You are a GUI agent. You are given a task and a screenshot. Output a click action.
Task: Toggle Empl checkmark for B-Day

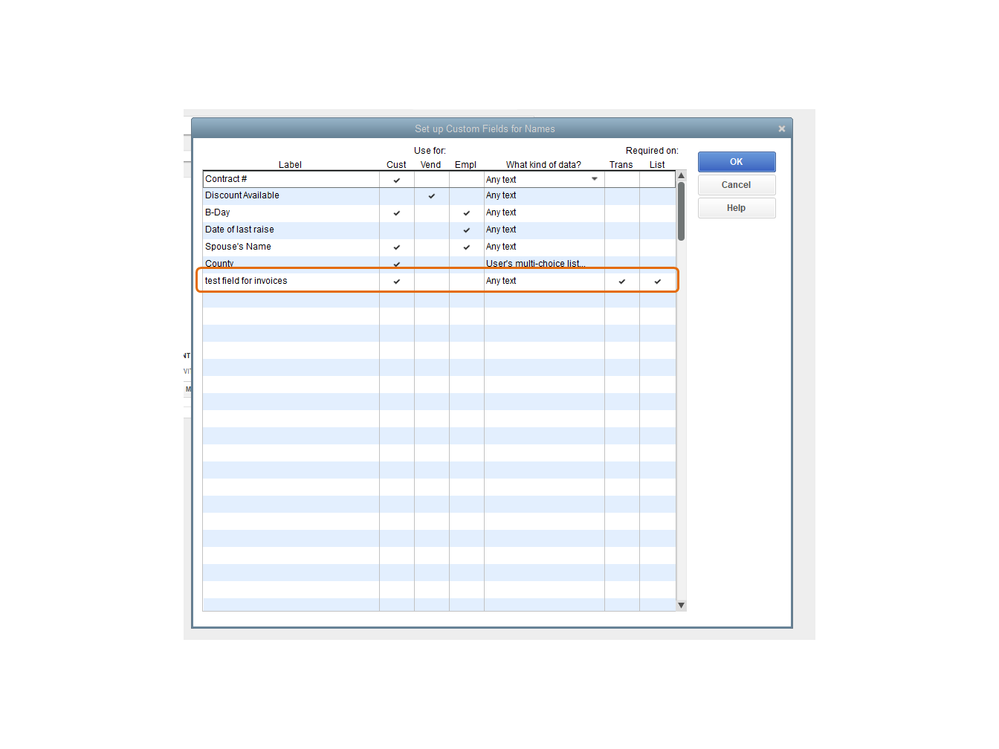[466, 213]
